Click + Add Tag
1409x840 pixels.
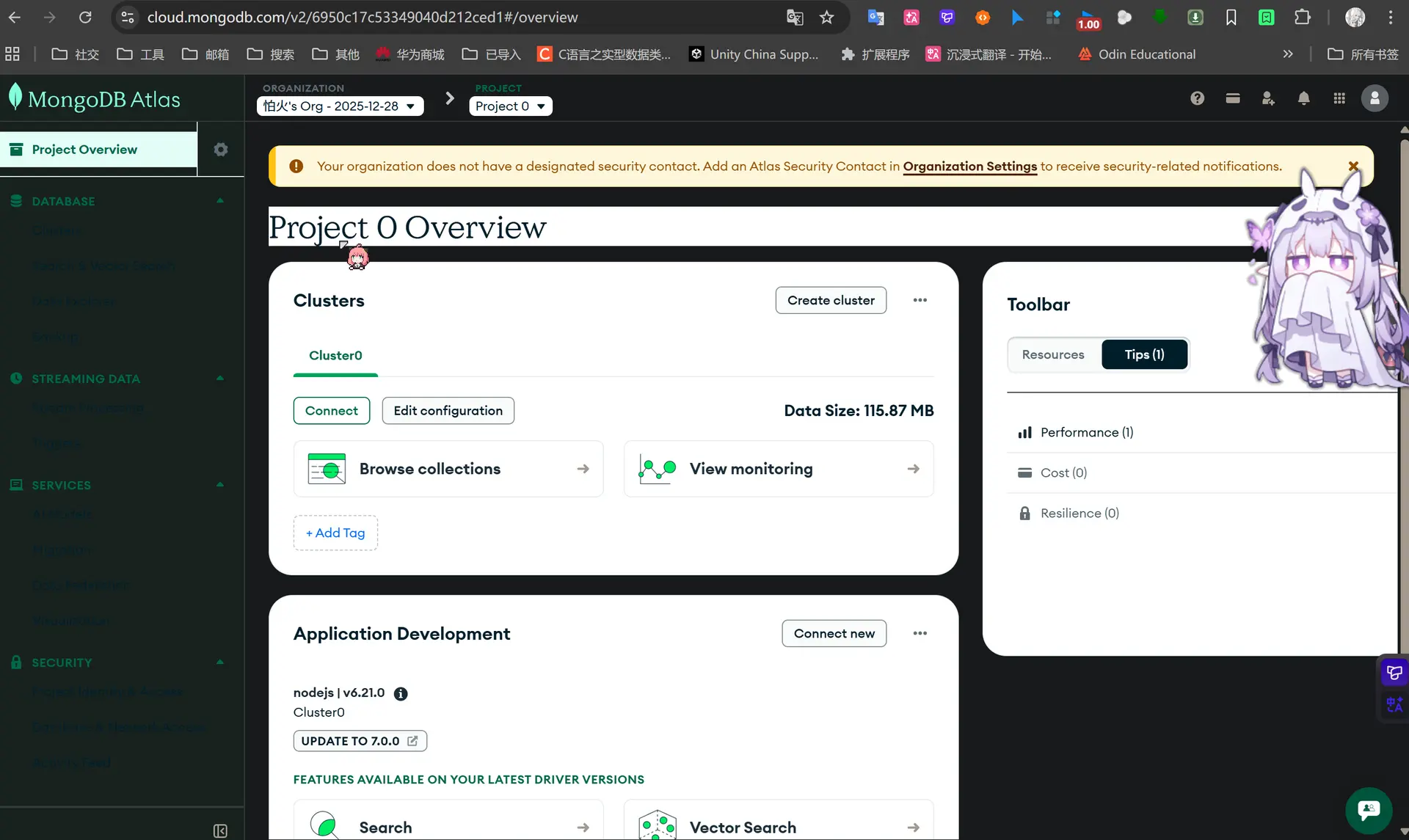pos(335,533)
